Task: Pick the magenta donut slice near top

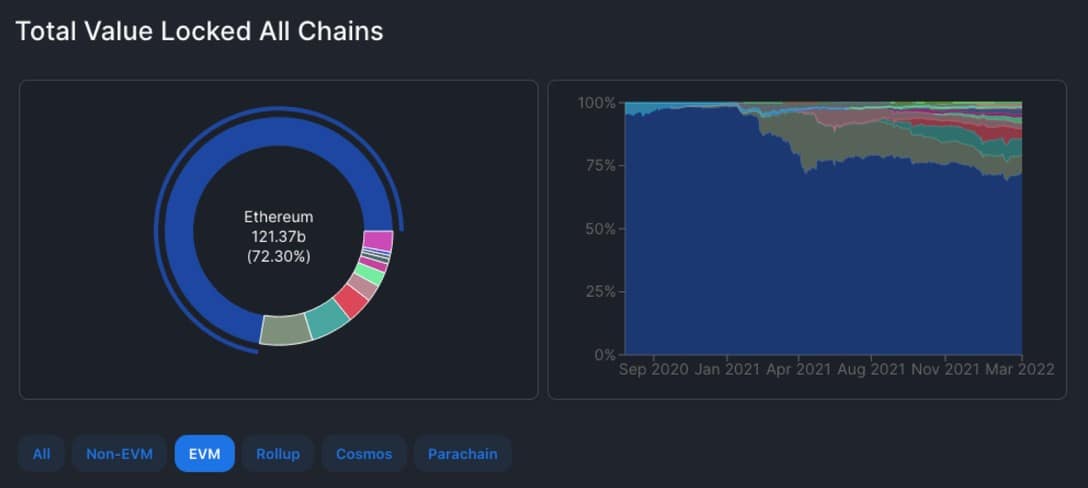Action: click(377, 241)
